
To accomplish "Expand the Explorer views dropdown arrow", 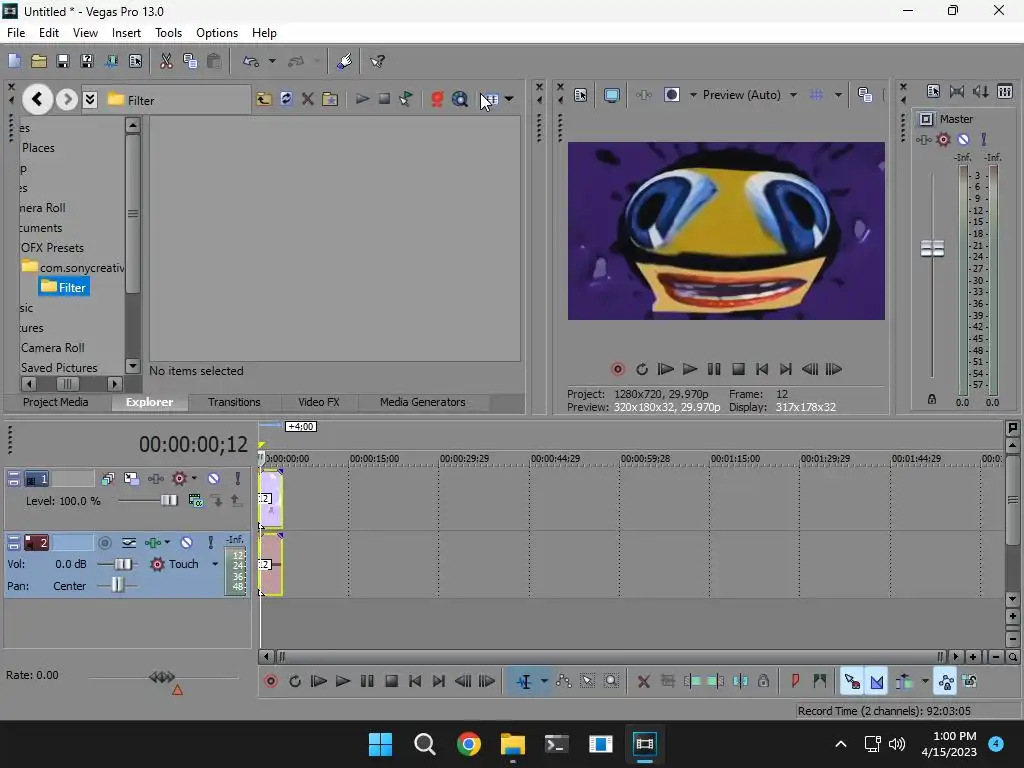I will [509, 99].
